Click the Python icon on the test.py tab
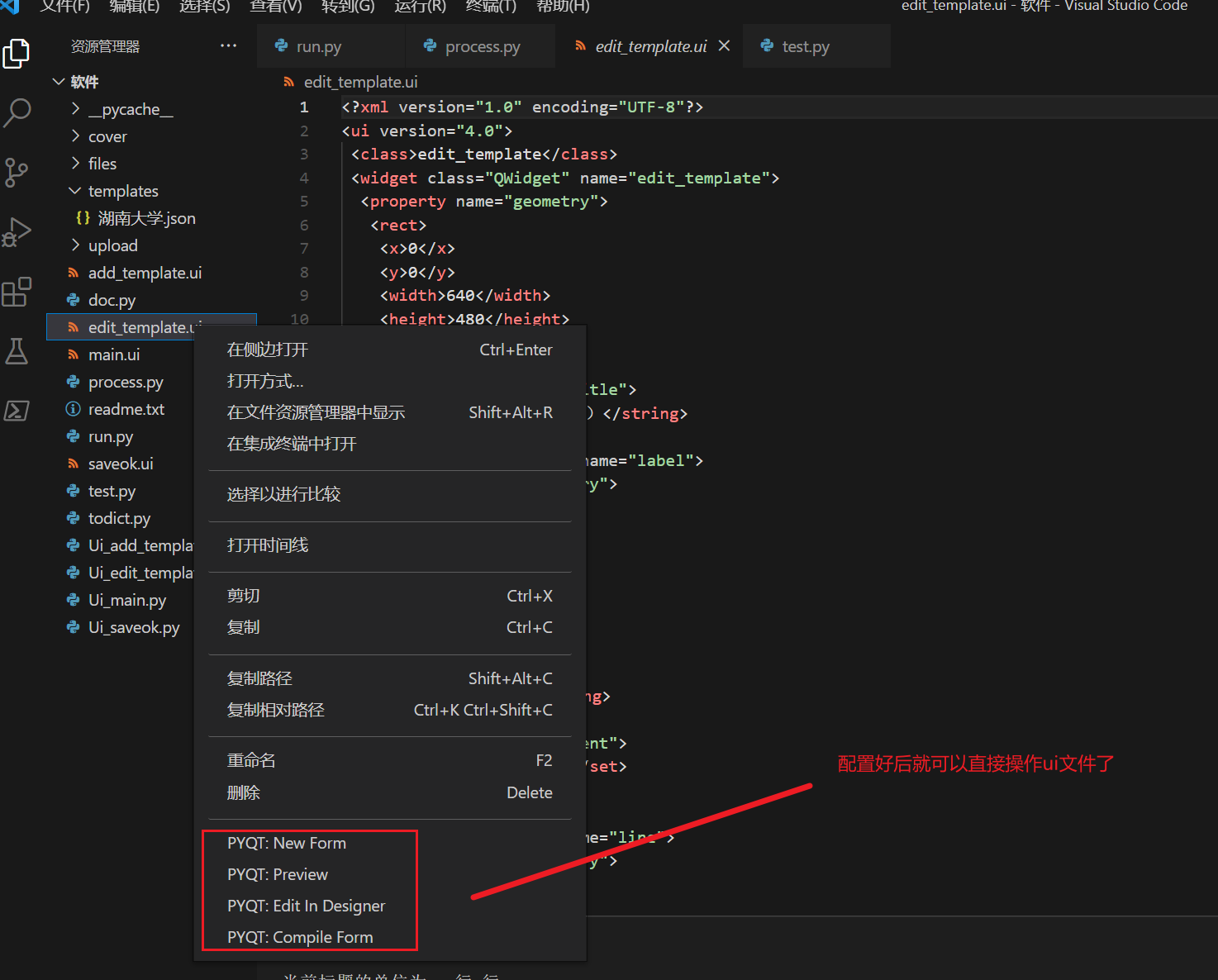 click(x=768, y=46)
